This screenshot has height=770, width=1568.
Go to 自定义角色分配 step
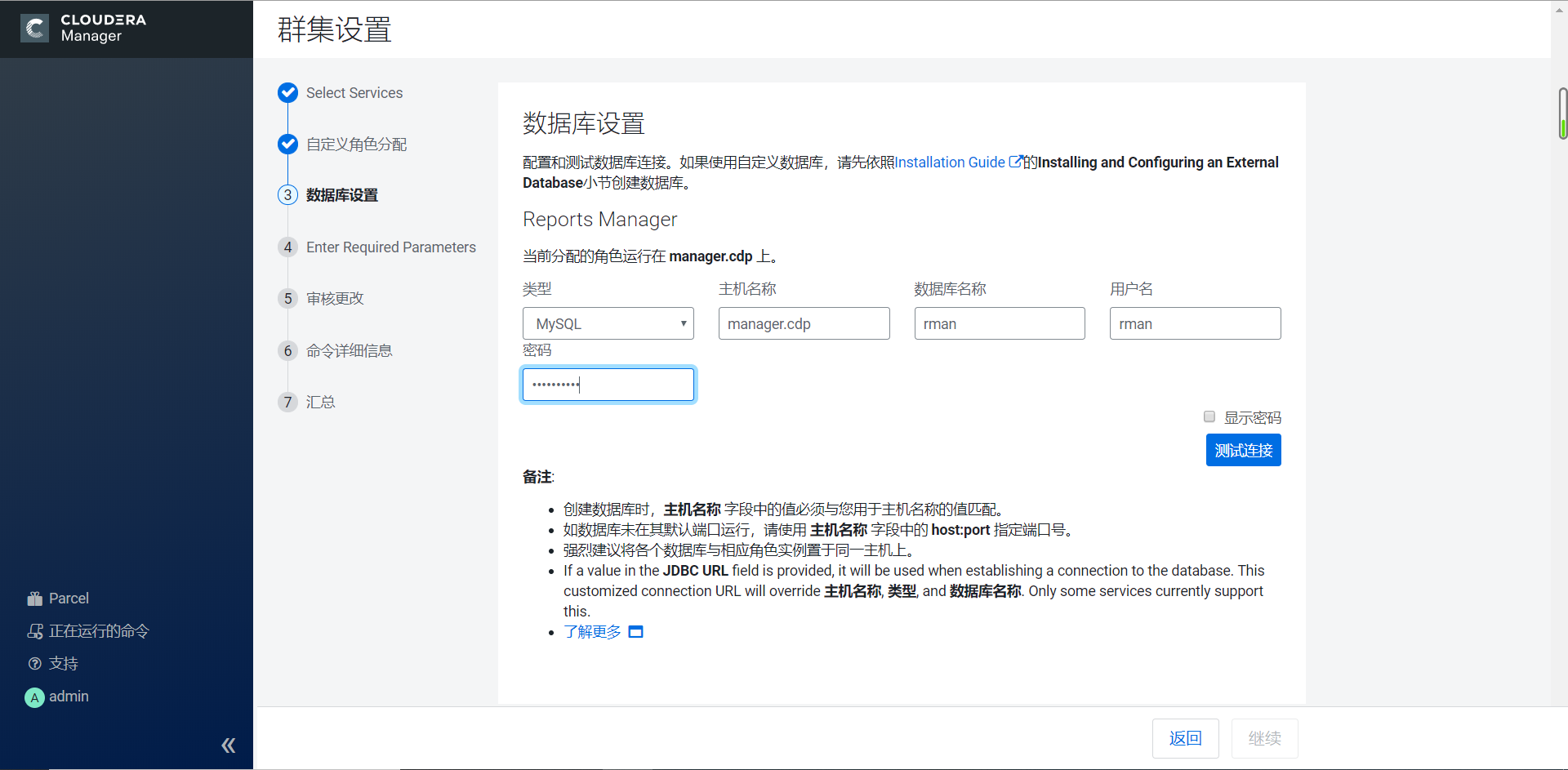pos(356,145)
